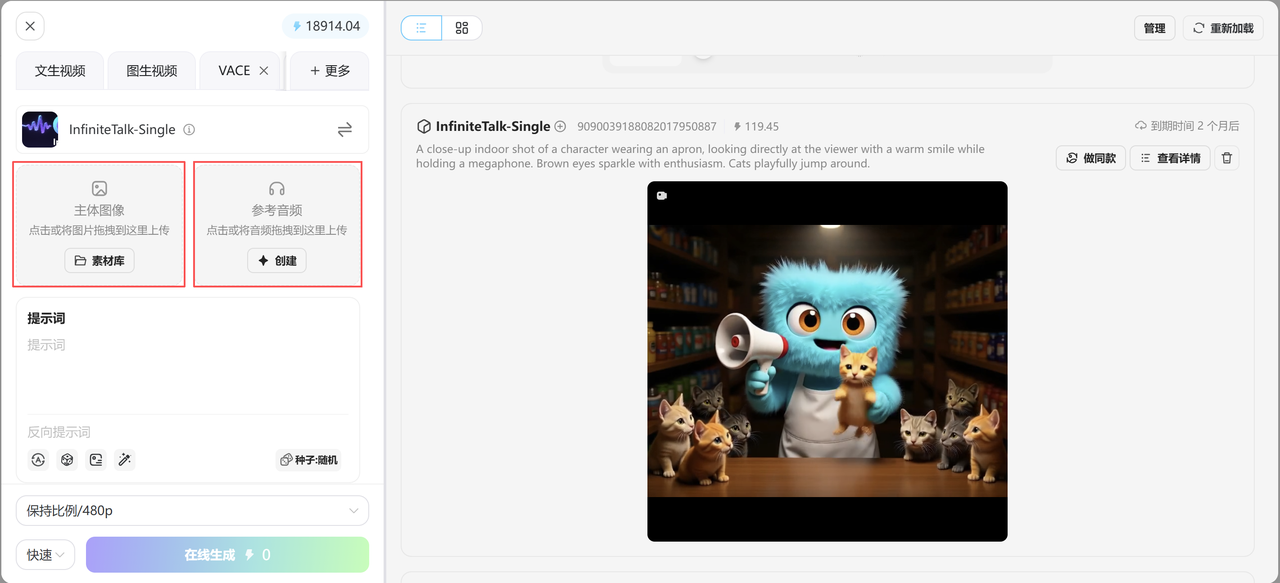Click the generated furry monster video thumbnail

827,361
